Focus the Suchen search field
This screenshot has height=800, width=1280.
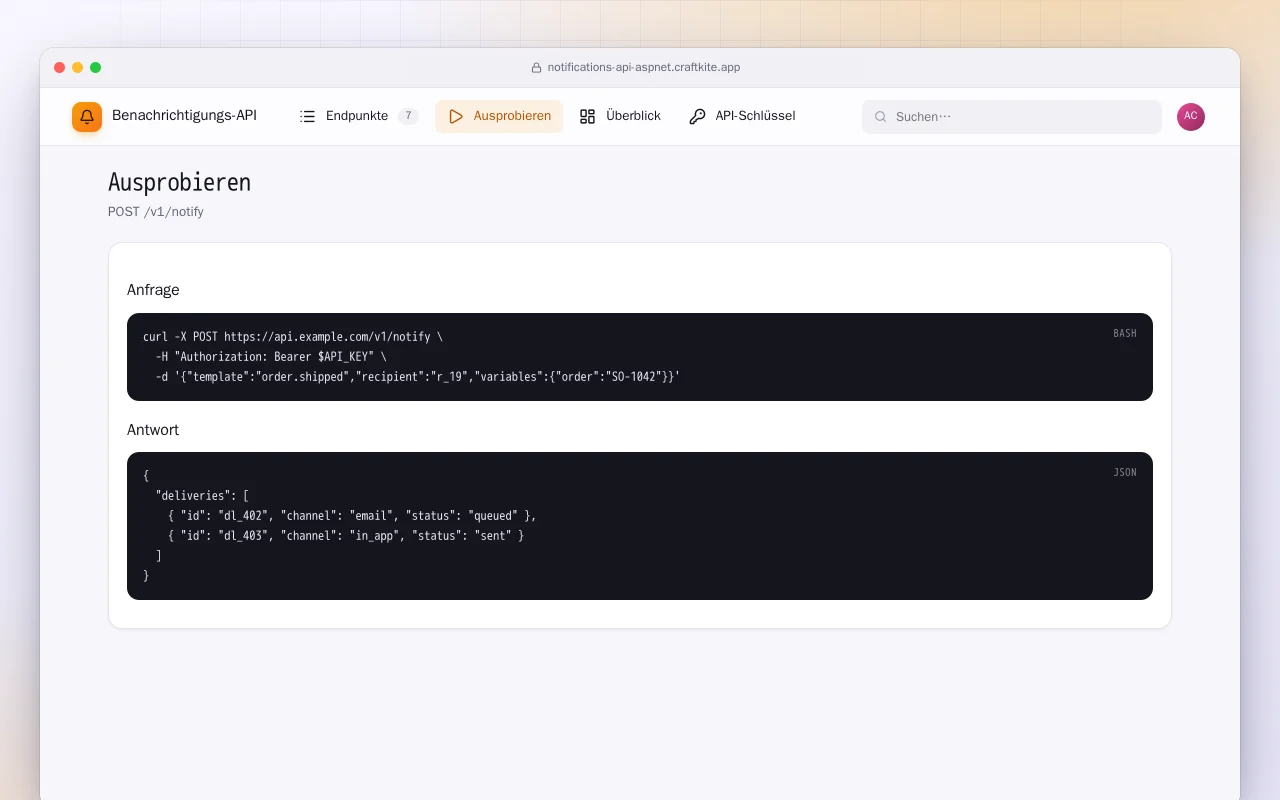click(x=1012, y=117)
